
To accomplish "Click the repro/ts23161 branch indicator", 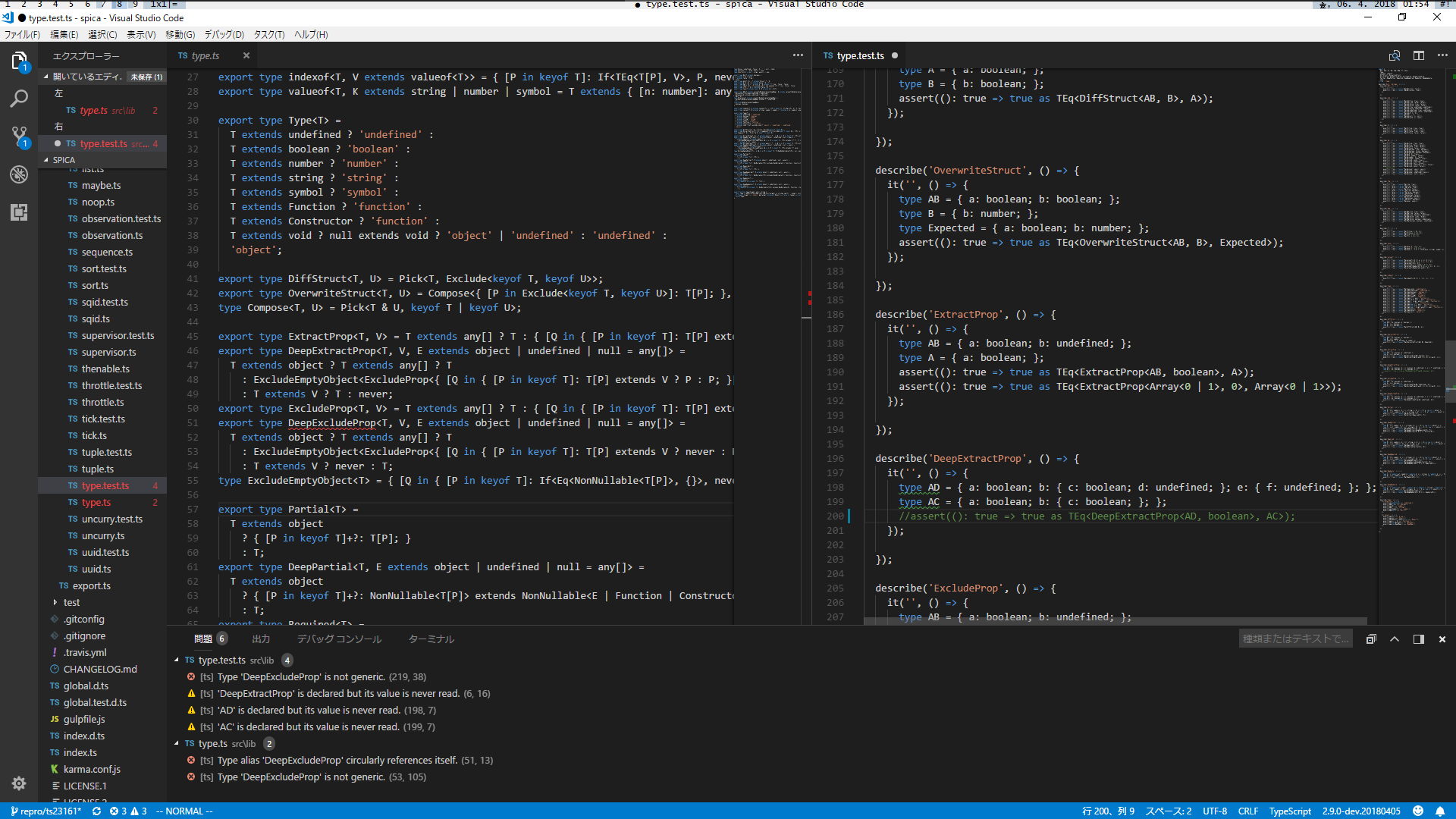I will point(45,811).
